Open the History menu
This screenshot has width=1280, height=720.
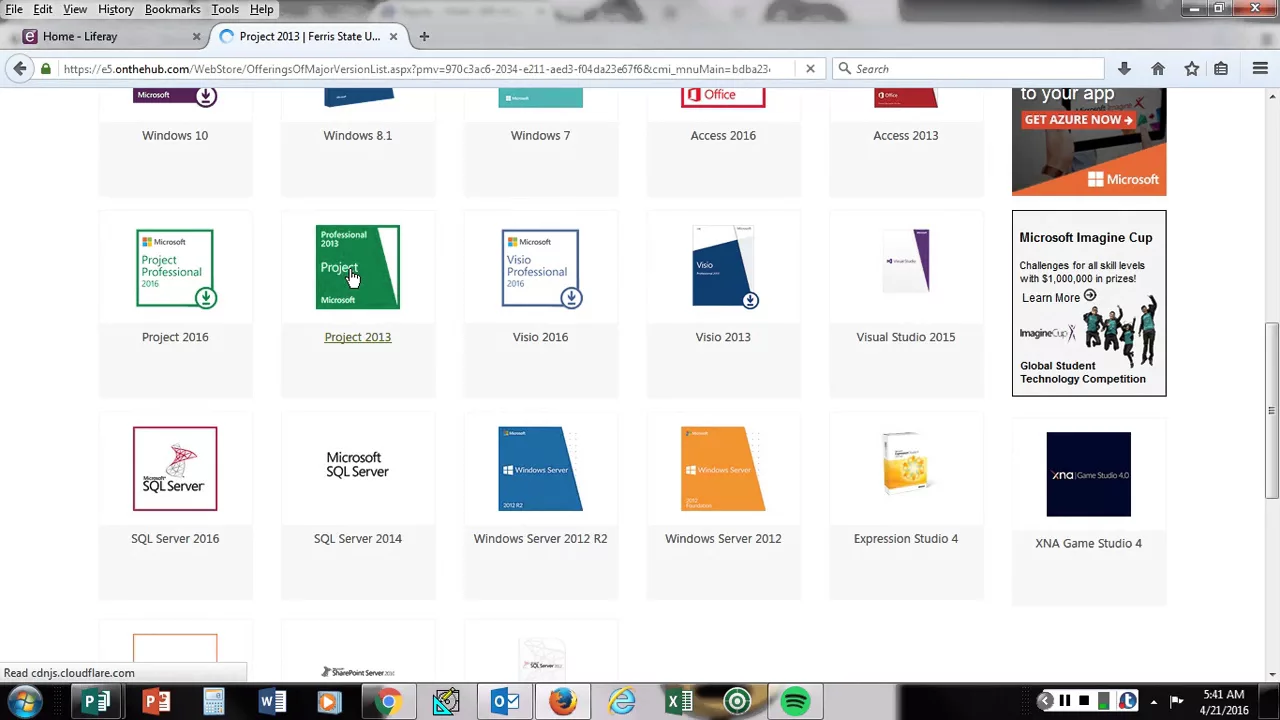tap(116, 9)
